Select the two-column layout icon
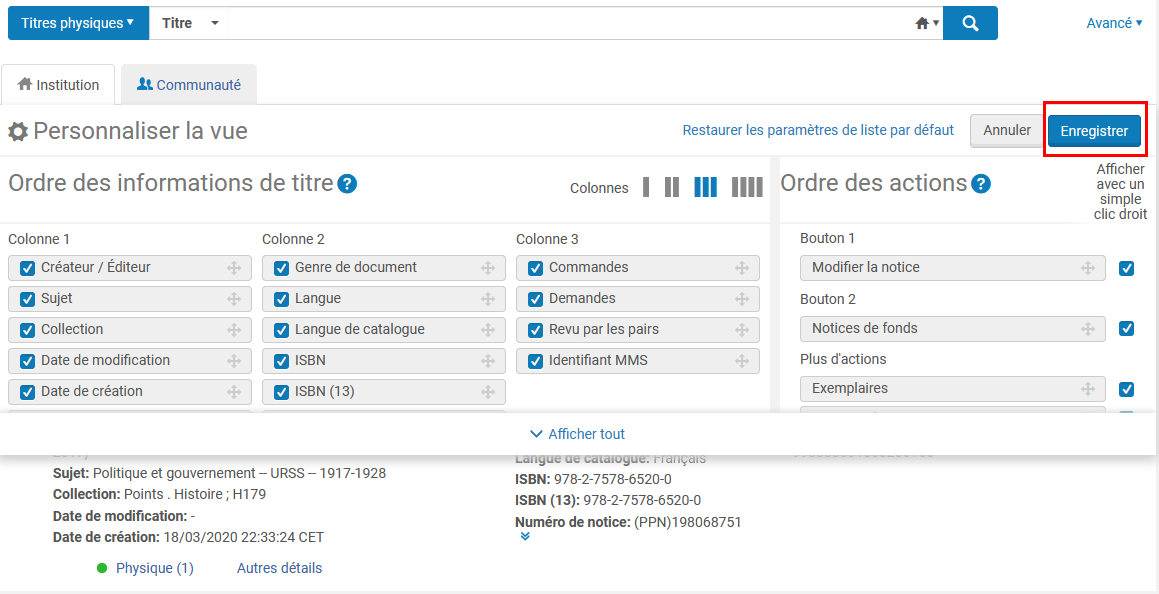Viewport: 1159px width, 594px height. 672,187
